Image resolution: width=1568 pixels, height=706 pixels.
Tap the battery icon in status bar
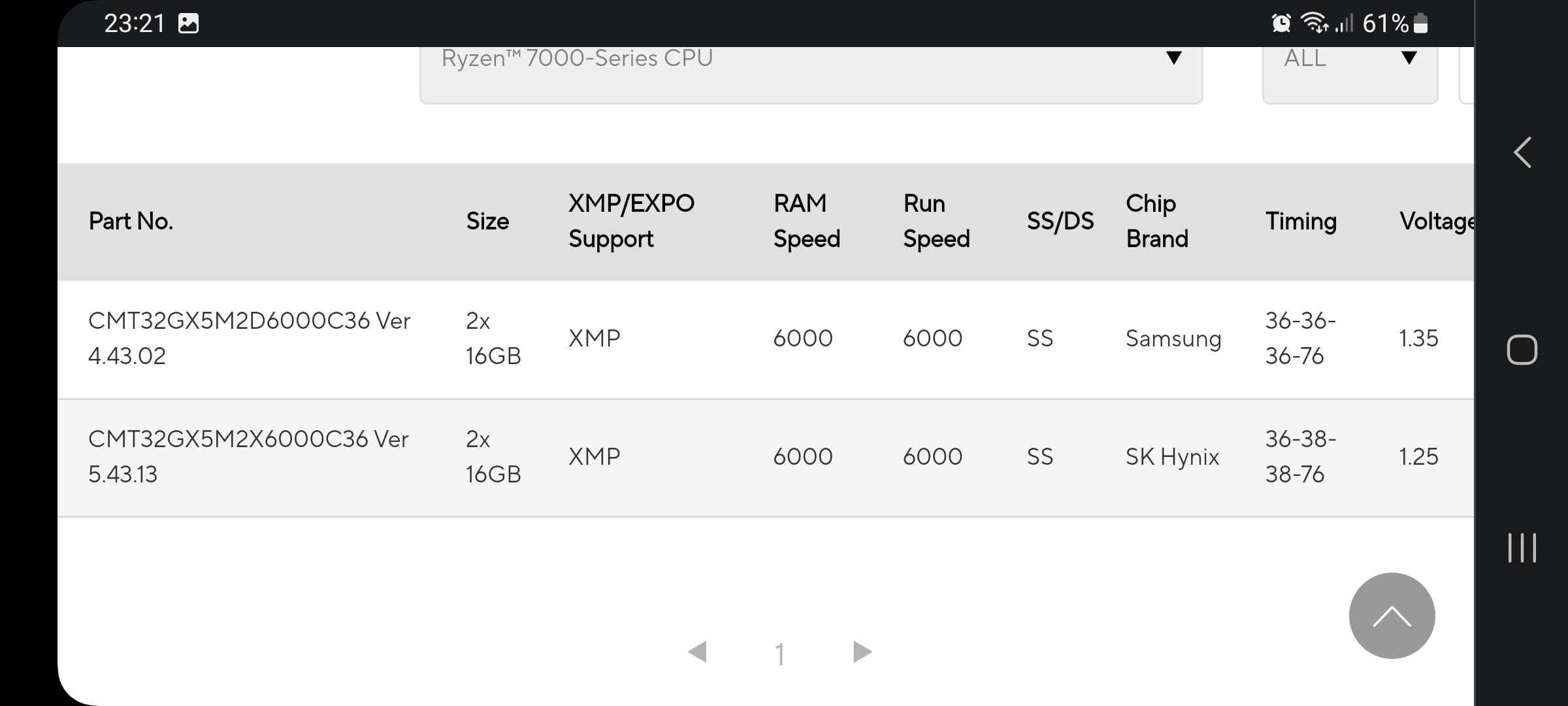pos(1420,24)
